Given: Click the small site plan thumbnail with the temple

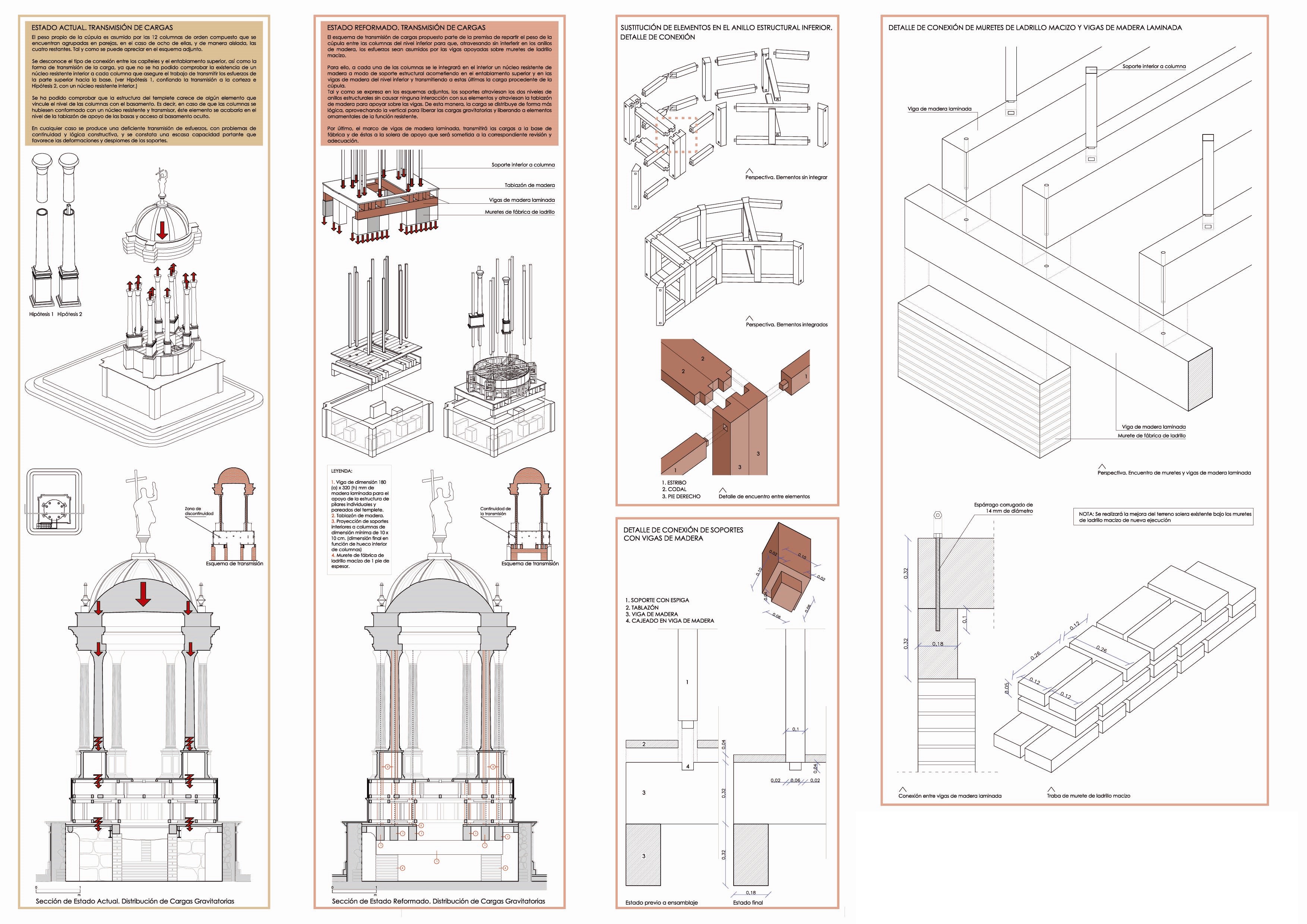Looking at the screenshot, I should [55, 502].
